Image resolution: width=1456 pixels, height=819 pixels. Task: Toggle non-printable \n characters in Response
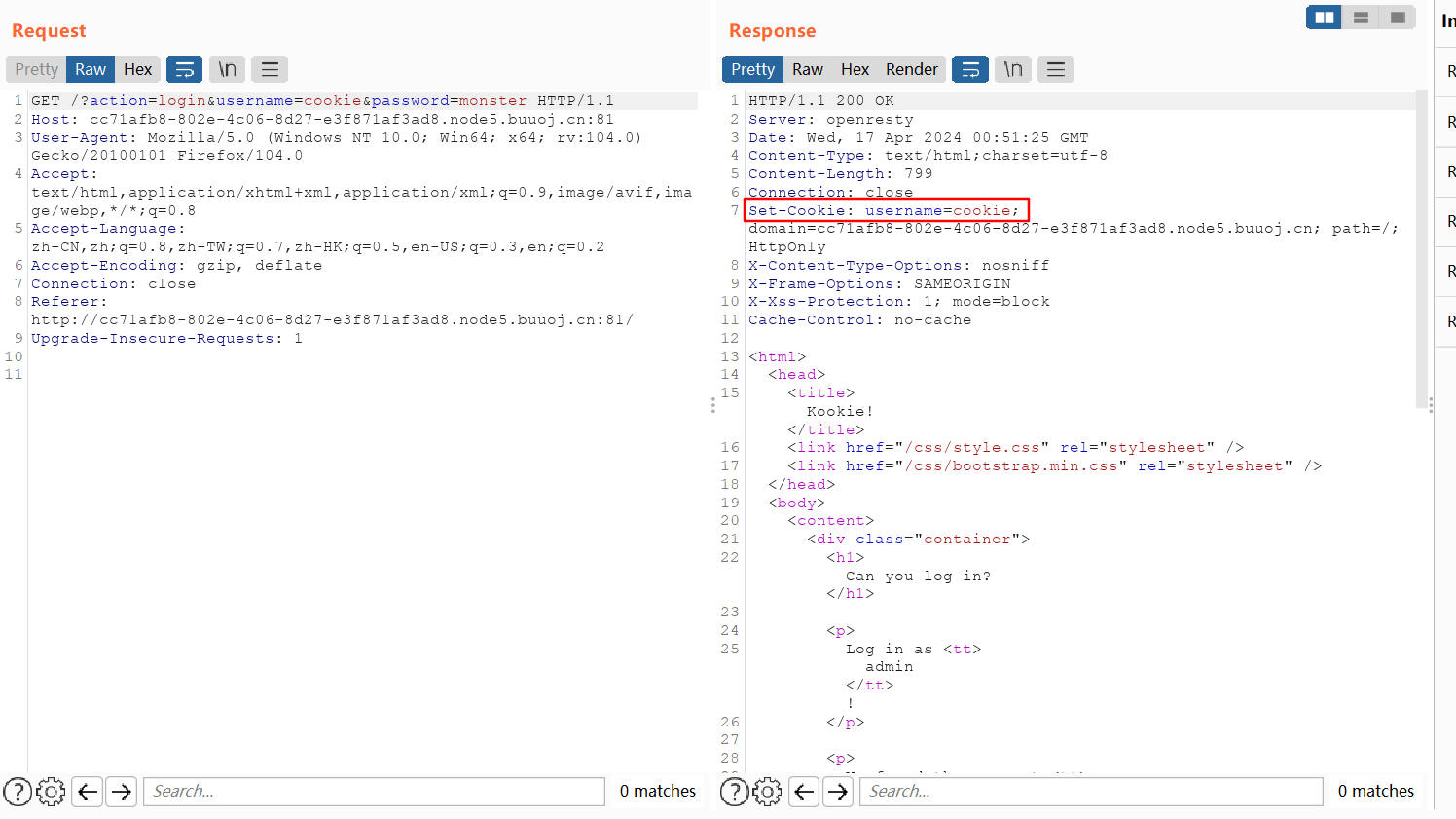[x=1013, y=69]
